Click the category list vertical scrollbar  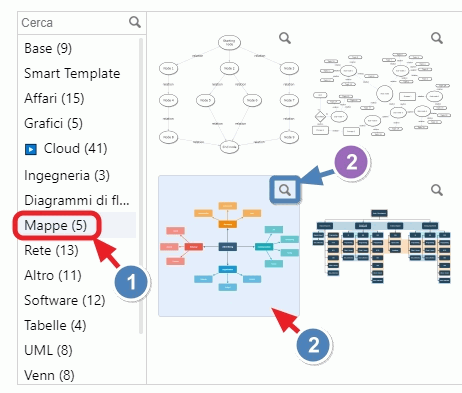141,186
